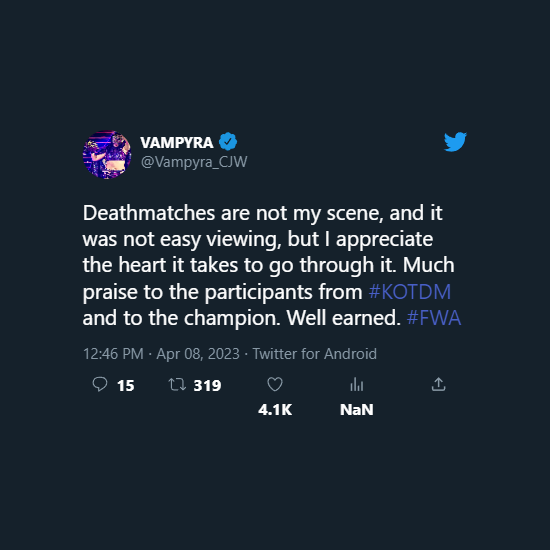Open tweet analytics bar chart icon

(357, 384)
